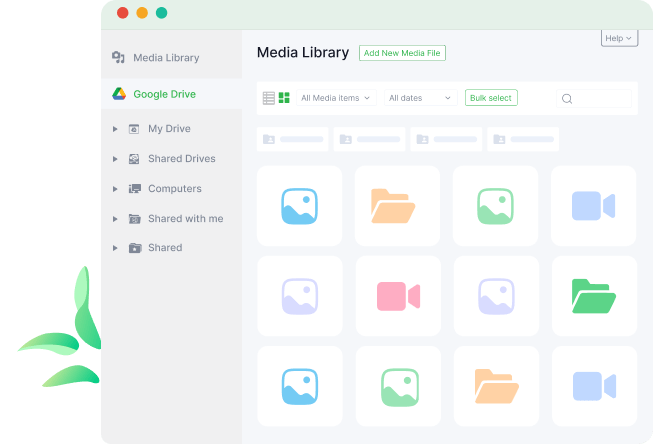This screenshot has width=654, height=445.
Task: Click the magnifier search icon
Action: [x=567, y=99]
